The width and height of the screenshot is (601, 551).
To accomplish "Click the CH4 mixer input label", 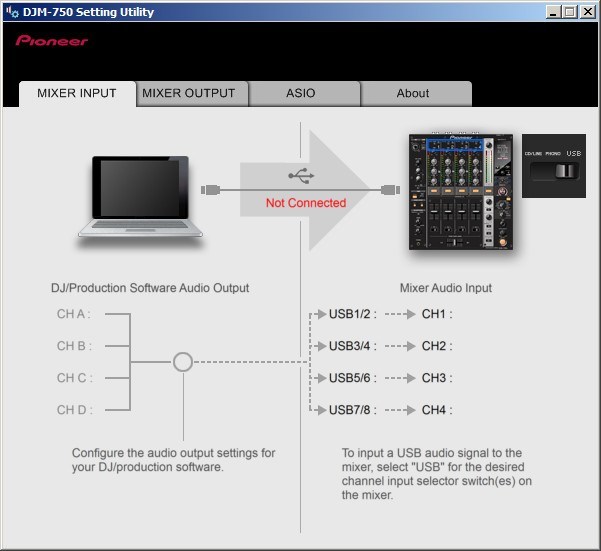I will pyautogui.click(x=437, y=410).
